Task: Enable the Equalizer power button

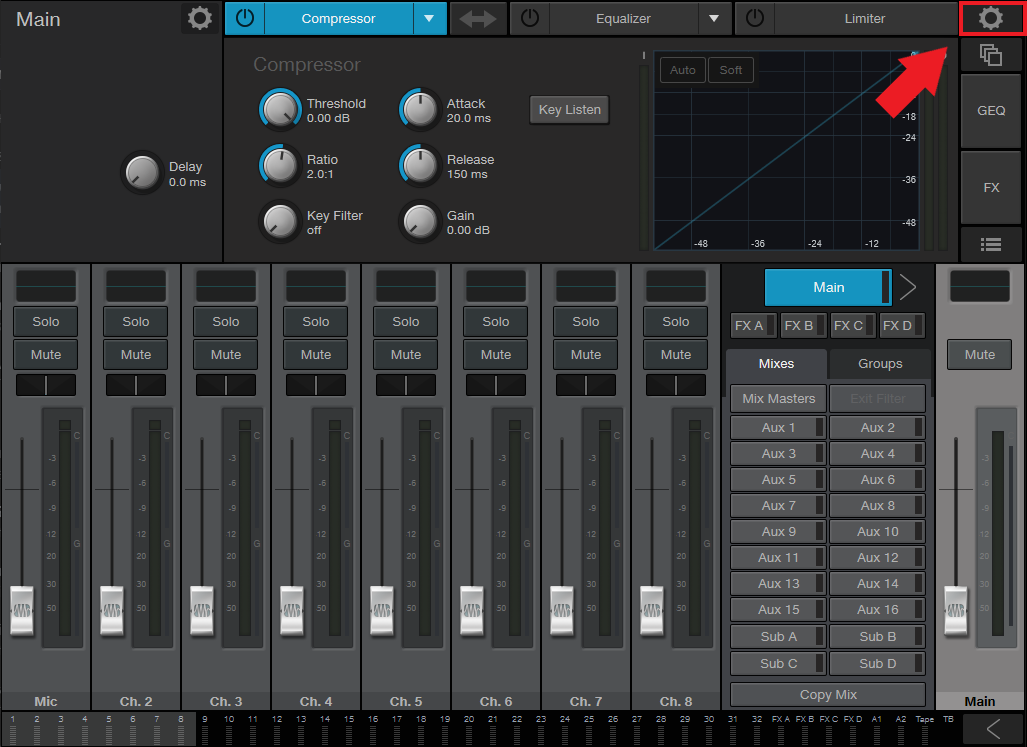Action: point(529,18)
